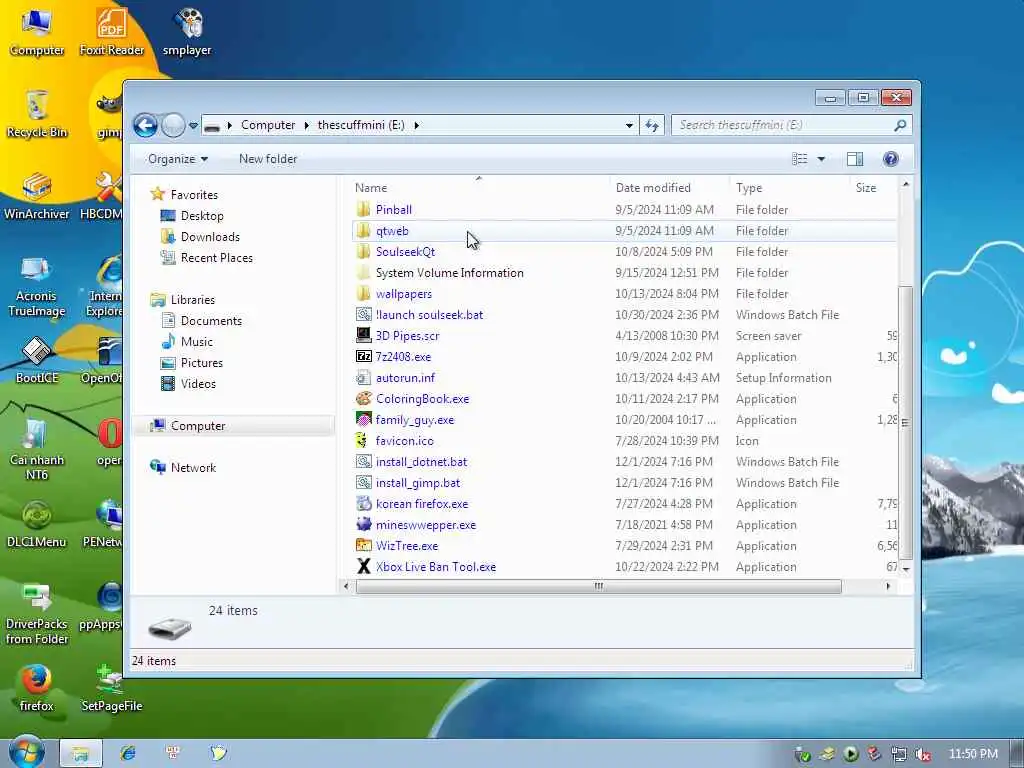The image size is (1024, 768).
Task: Select the family_guy.exe file icon
Action: [363, 419]
